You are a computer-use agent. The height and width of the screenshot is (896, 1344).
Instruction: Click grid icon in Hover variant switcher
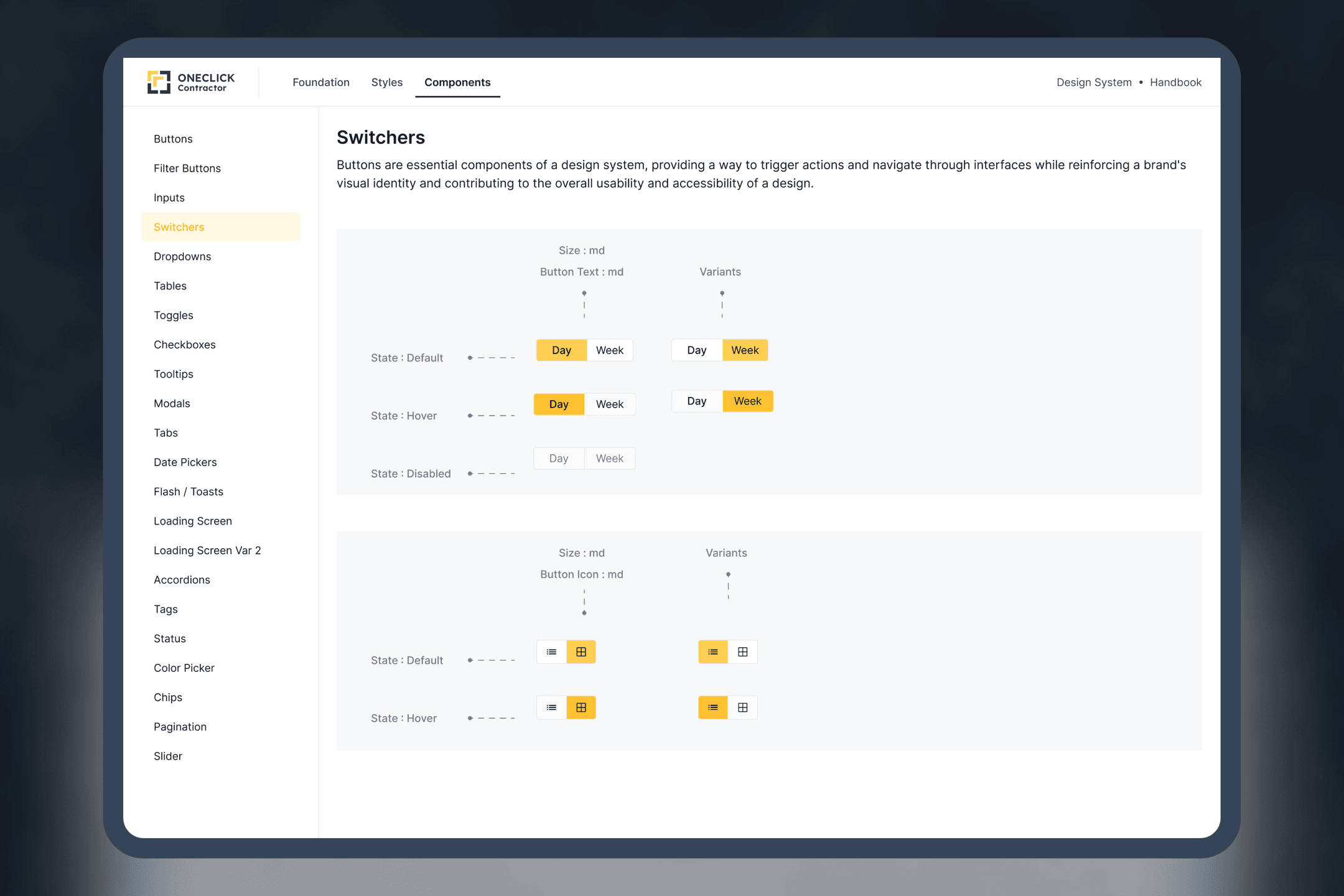[743, 707]
